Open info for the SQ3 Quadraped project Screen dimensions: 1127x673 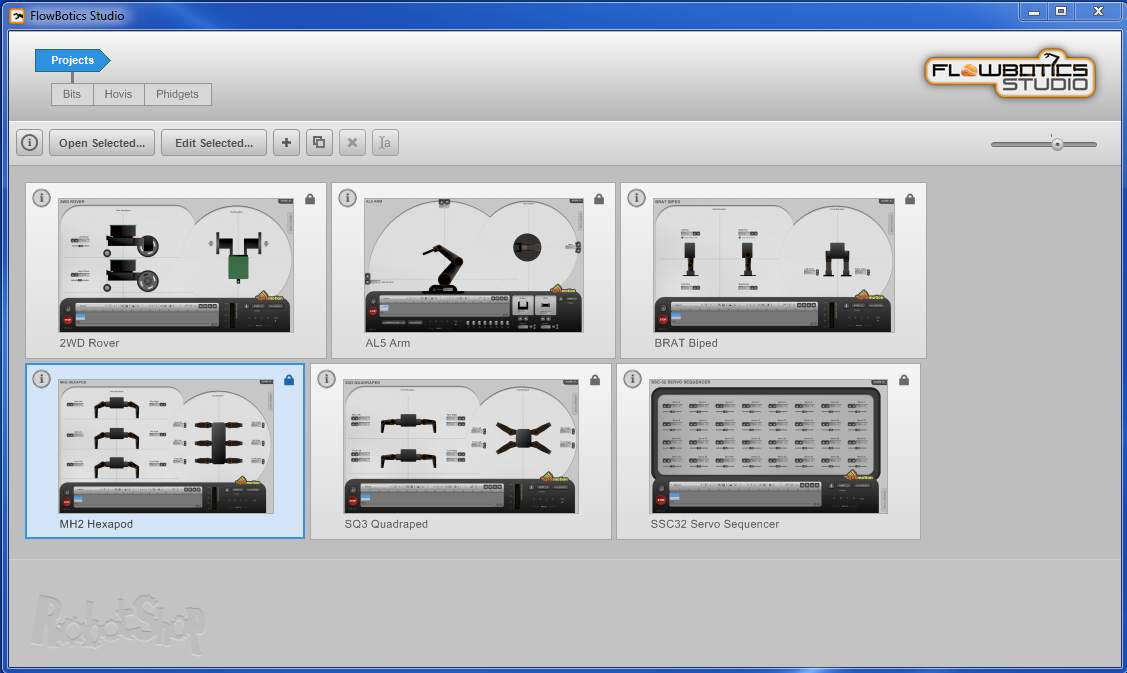click(326, 379)
